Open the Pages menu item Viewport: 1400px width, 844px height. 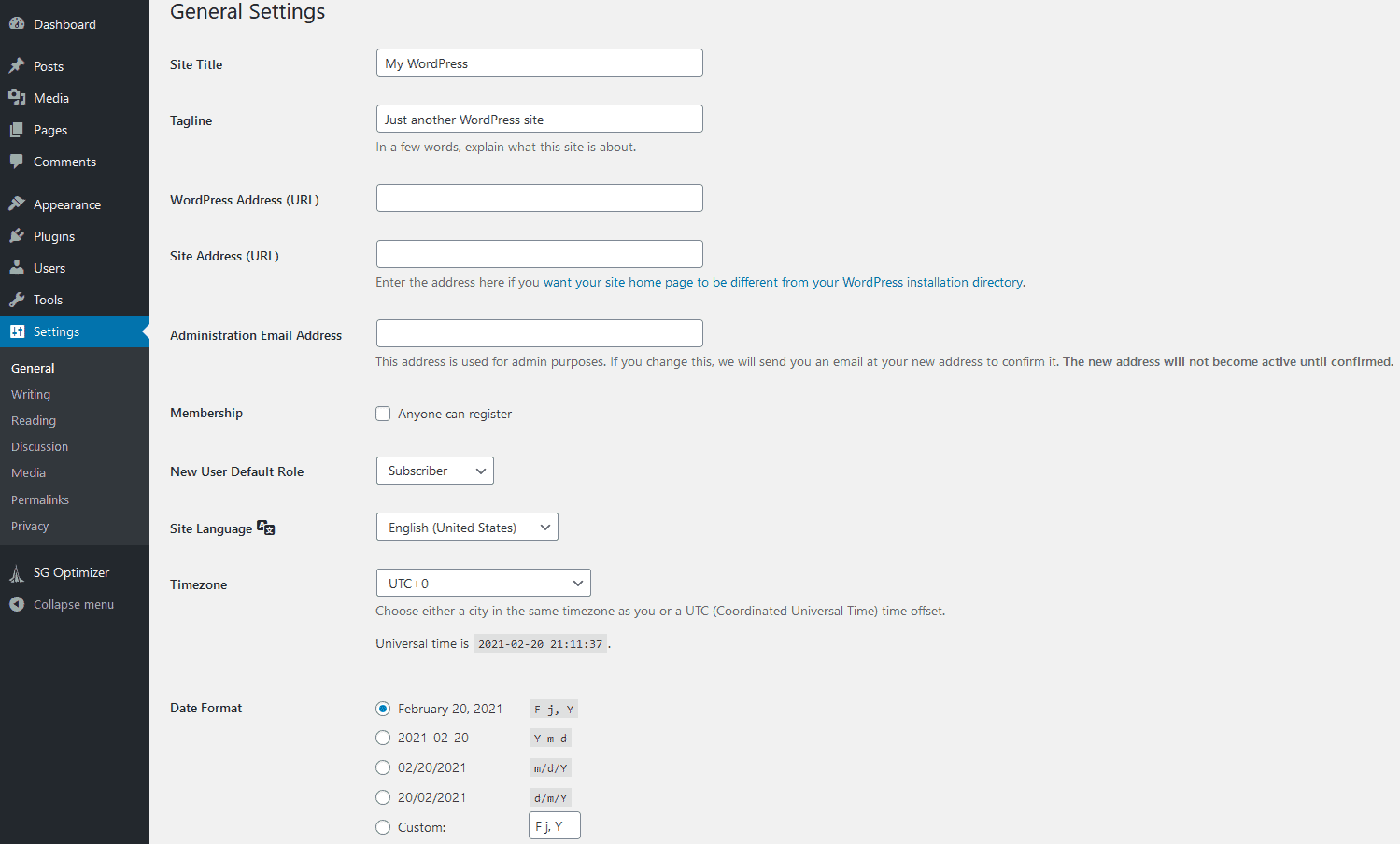coord(75,130)
